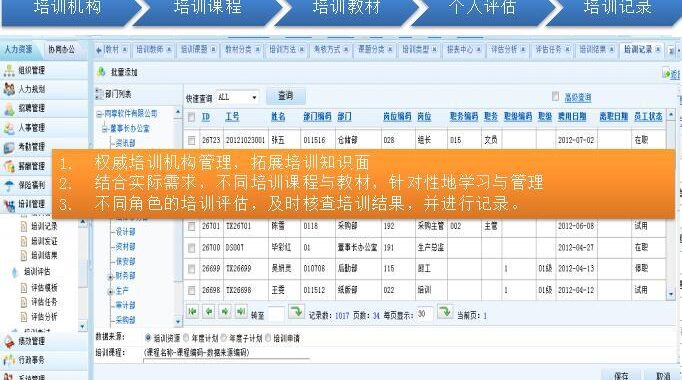
Task: Open 人力规划 sidebar icon
Action: click(x=9, y=89)
